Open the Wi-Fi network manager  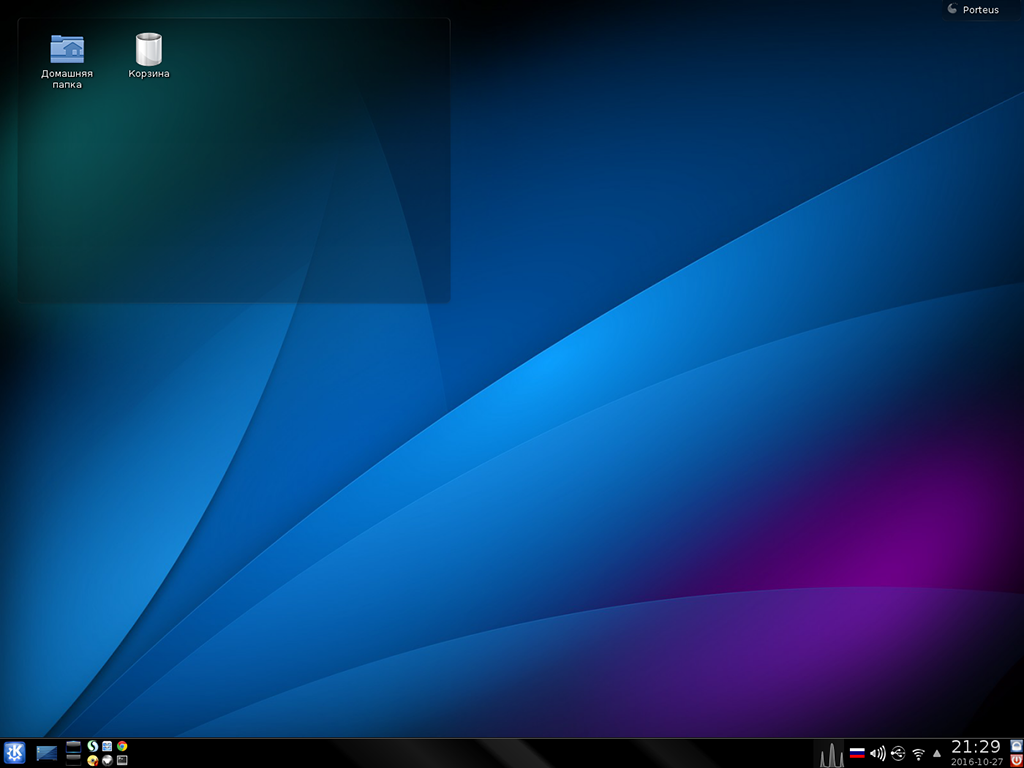[x=918, y=754]
